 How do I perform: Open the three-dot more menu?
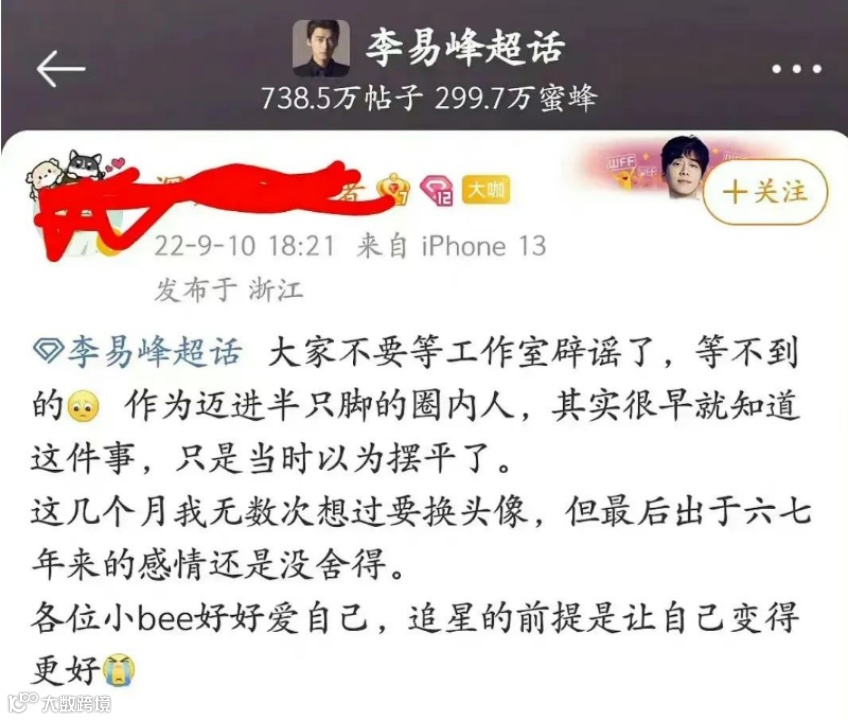click(797, 69)
